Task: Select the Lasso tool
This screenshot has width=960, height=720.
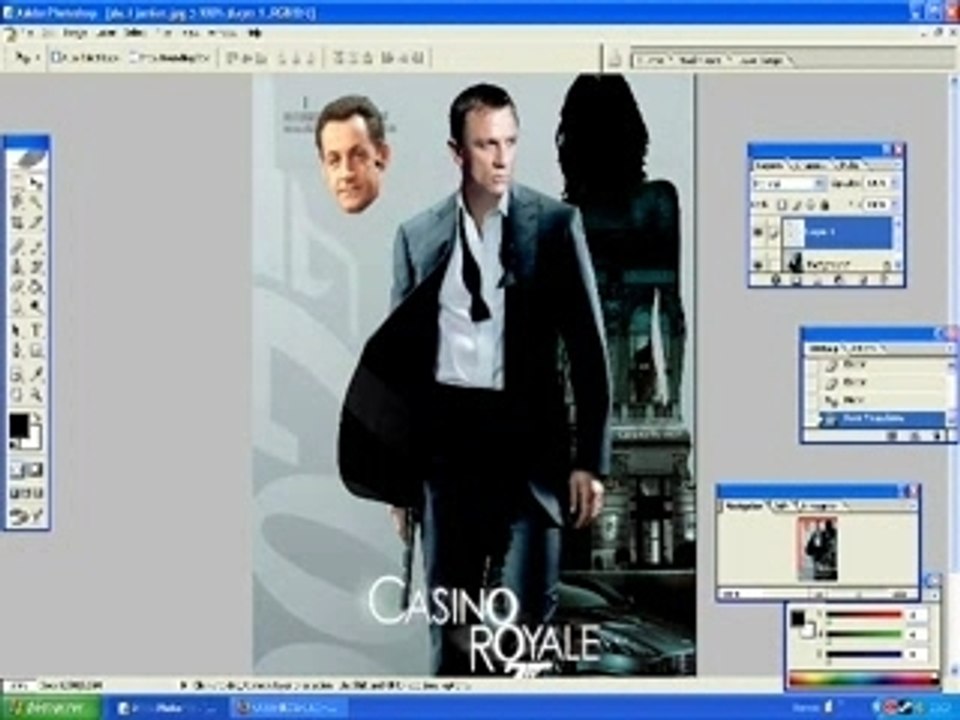Action: 17,201
